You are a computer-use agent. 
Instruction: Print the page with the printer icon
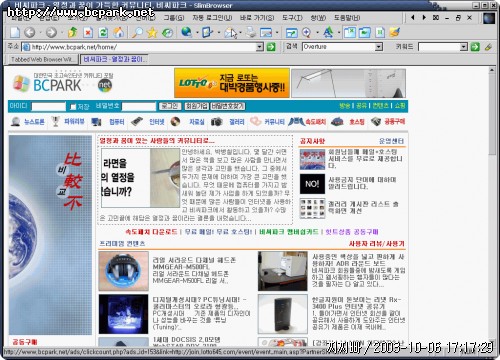pos(251,32)
